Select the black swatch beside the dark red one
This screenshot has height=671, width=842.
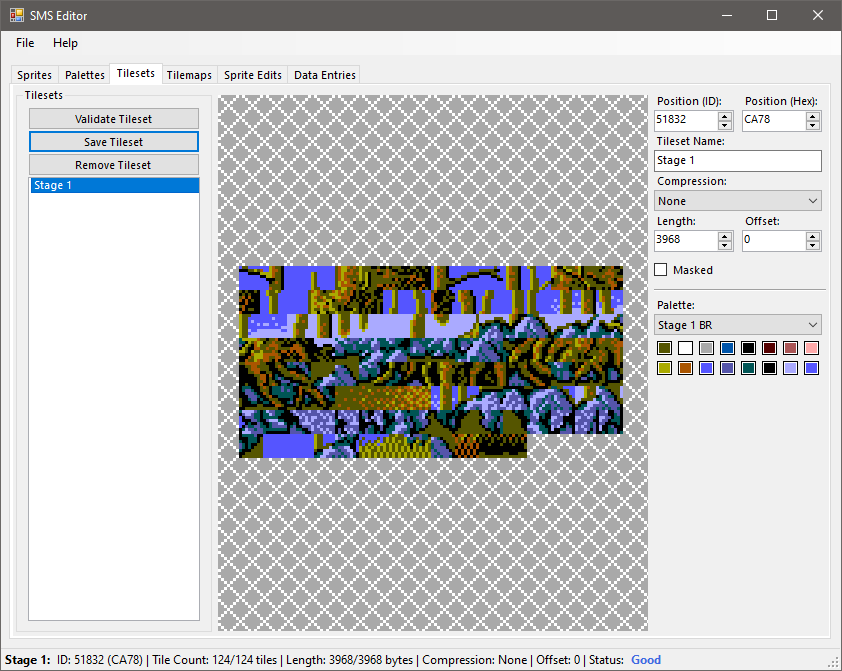(x=749, y=348)
